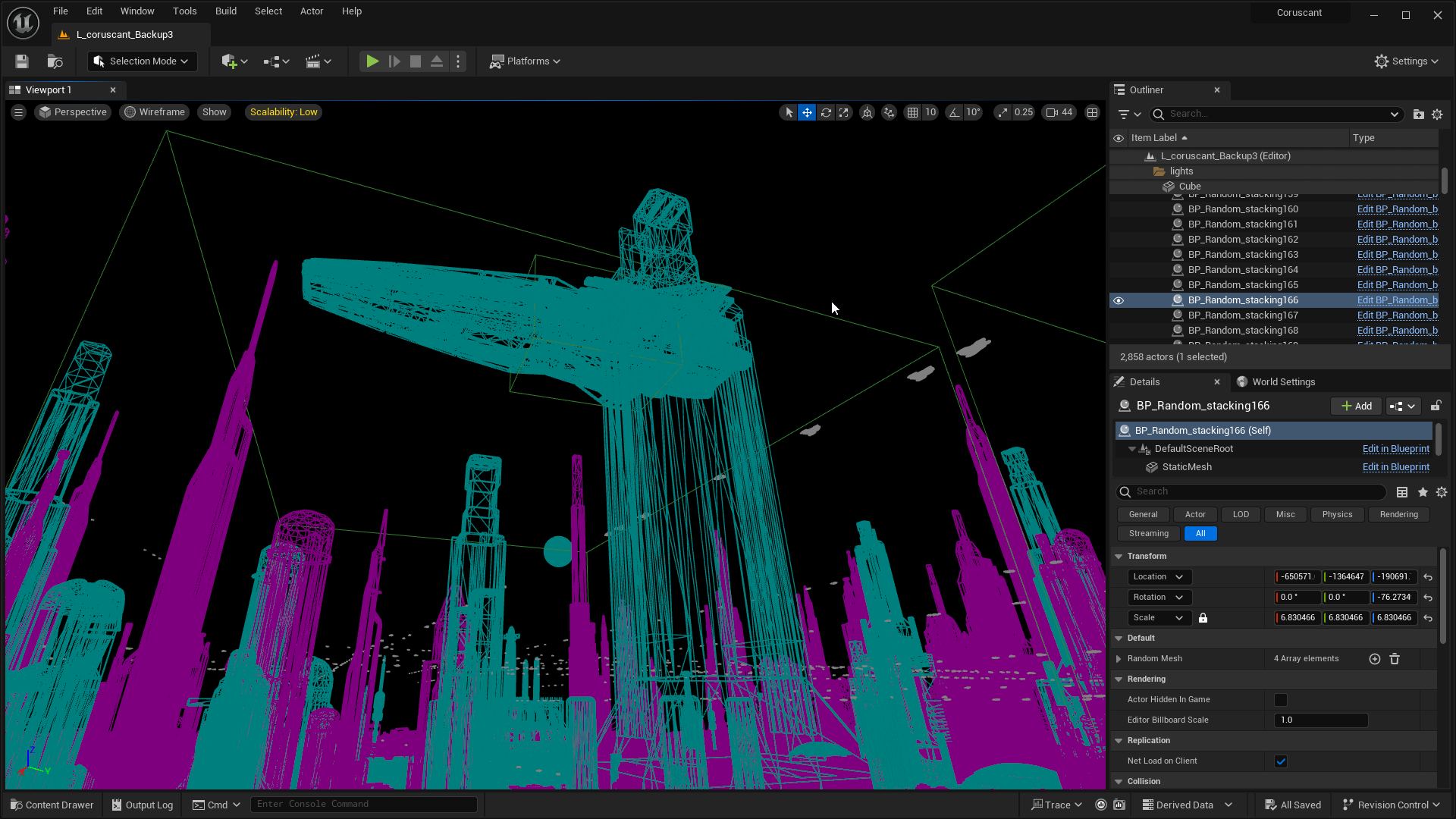Open the Platforms dropdown
Screen dimensions: 1456x819
[x=525, y=61]
